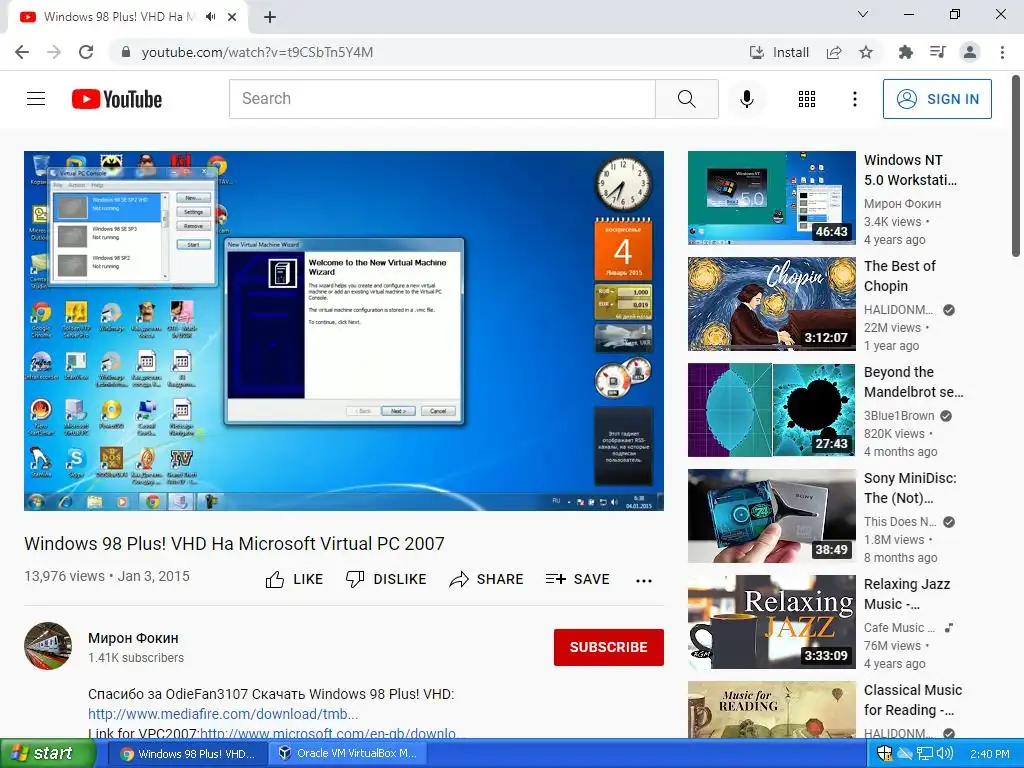Open the YouTube apps grid icon
Screen dimensions: 1024x768
click(807, 99)
